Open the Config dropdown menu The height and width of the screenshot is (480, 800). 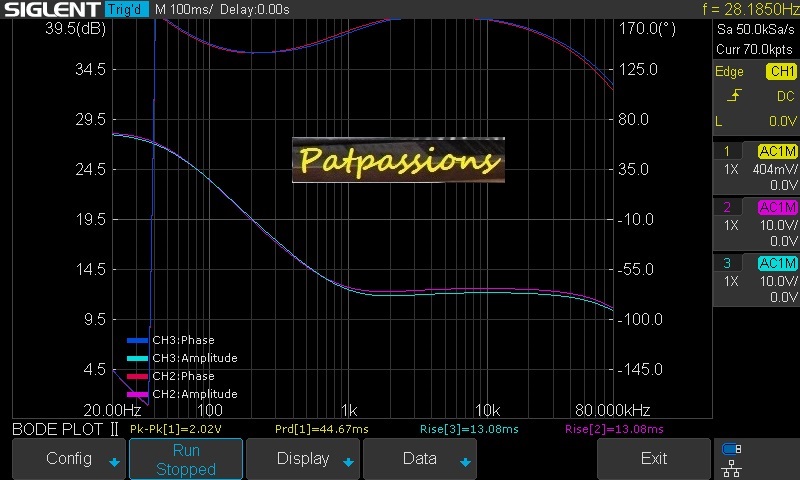pos(69,459)
